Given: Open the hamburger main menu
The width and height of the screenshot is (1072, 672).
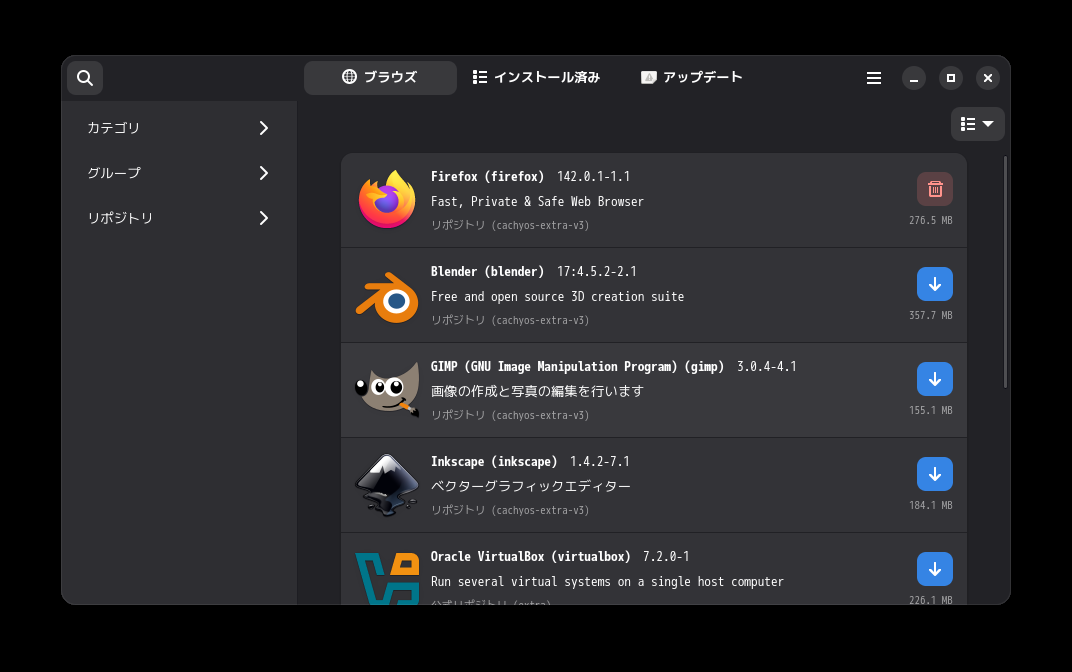Looking at the screenshot, I should (x=874, y=78).
